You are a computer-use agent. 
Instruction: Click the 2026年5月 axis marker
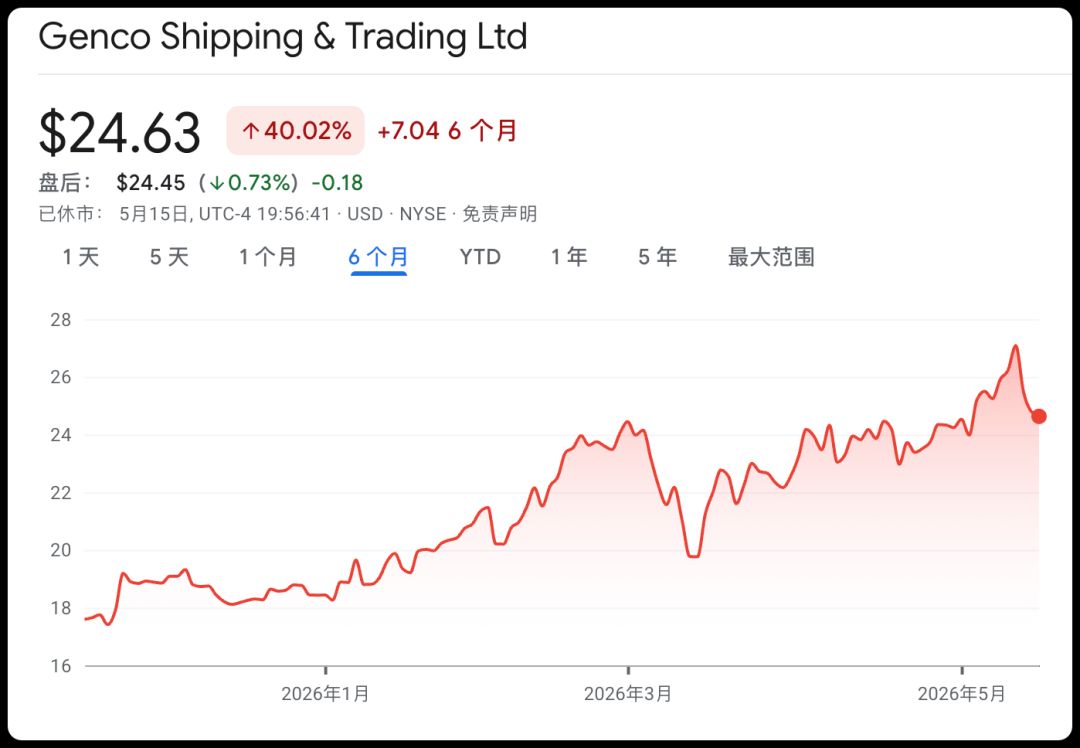click(x=962, y=694)
